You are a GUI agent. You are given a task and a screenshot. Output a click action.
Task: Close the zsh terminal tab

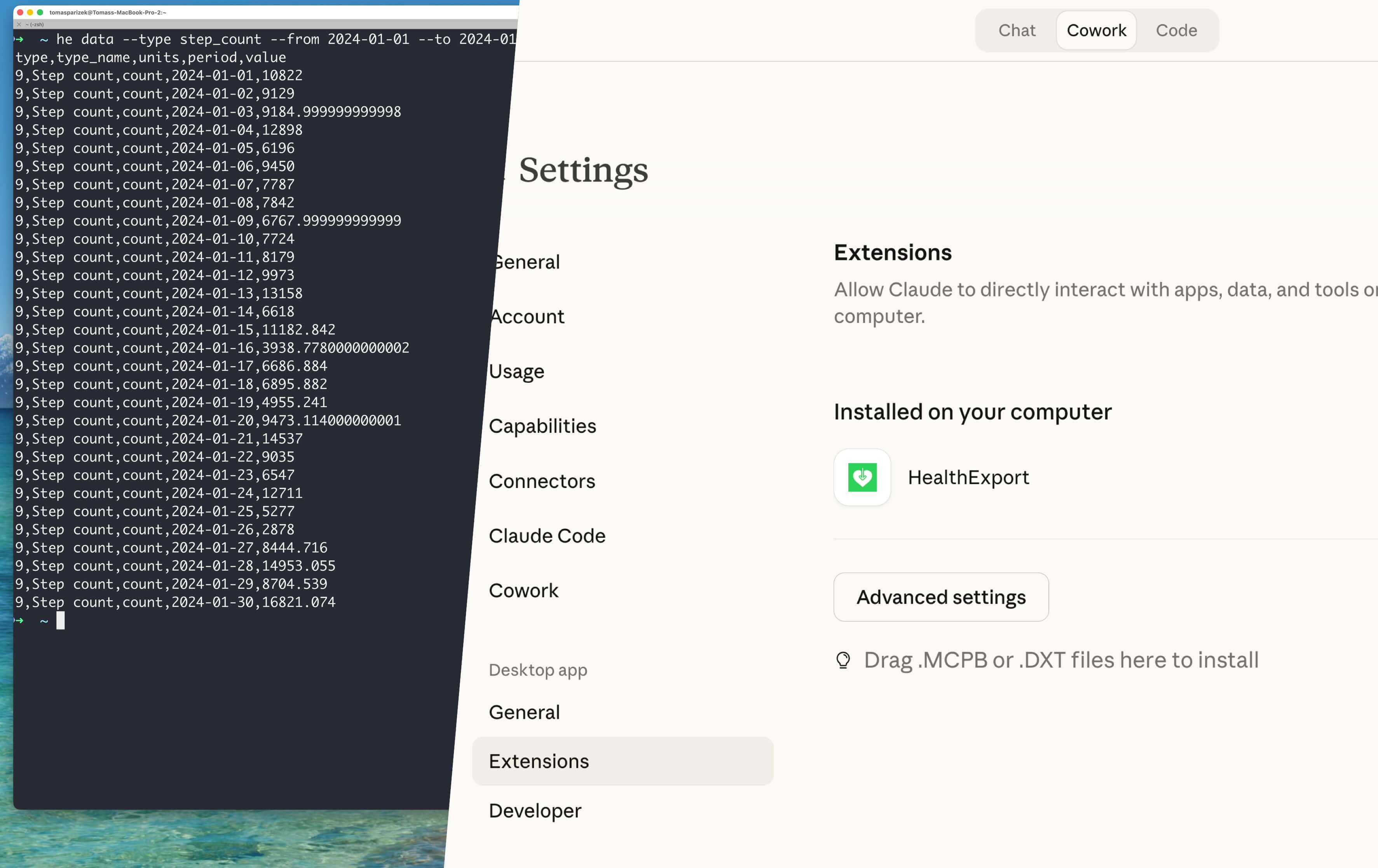pyautogui.click(x=19, y=24)
